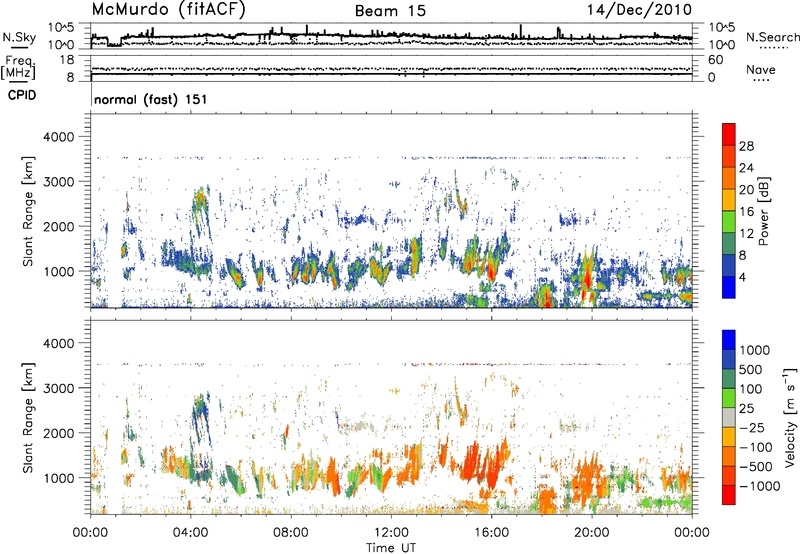Click the Time UT axis title

(x=391, y=548)
